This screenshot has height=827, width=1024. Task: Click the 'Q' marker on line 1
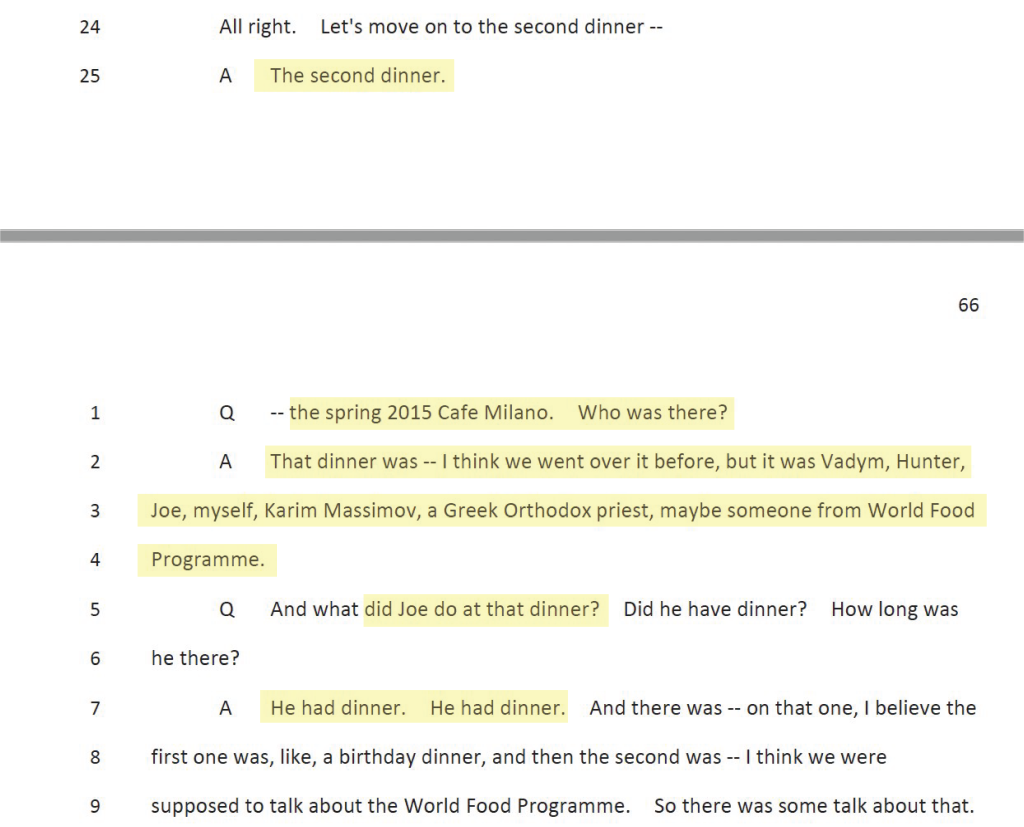pyautogui.click(x=227, y=414)
